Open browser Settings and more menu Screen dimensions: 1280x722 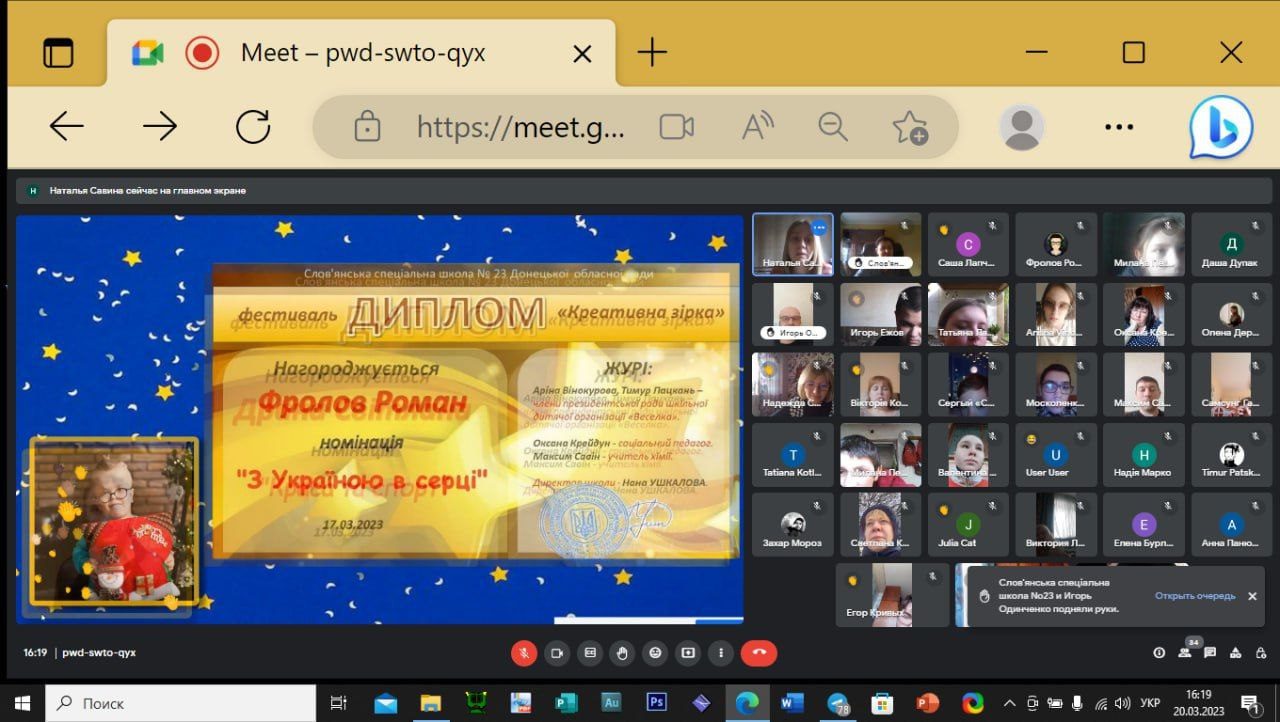click(x=1119, y=127)
